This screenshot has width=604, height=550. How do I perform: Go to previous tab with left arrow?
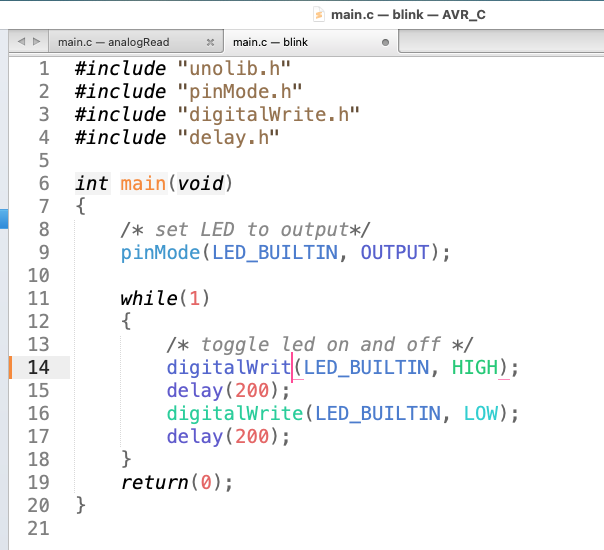[x=22, y=41]
